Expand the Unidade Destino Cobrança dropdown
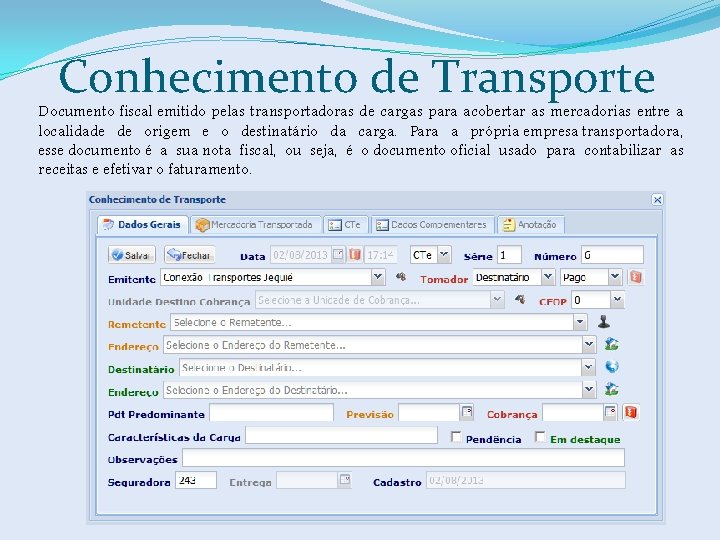 click(497, 299)
